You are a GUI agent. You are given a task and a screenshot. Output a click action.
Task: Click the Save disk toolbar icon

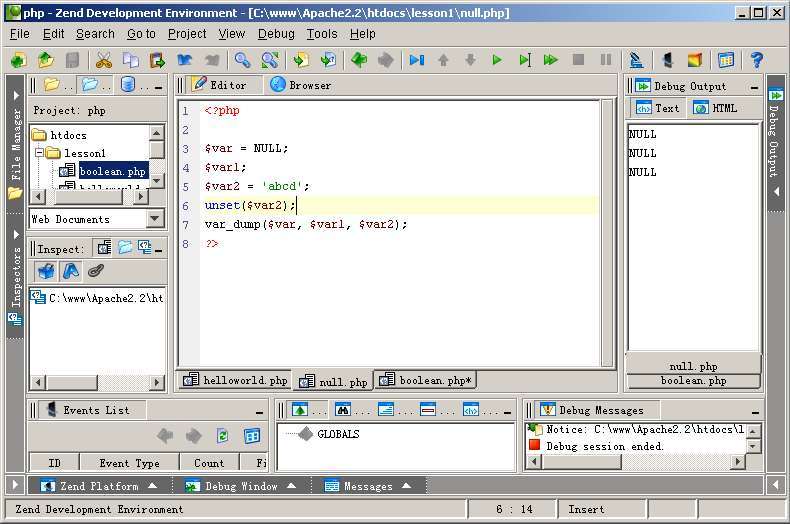73,60
